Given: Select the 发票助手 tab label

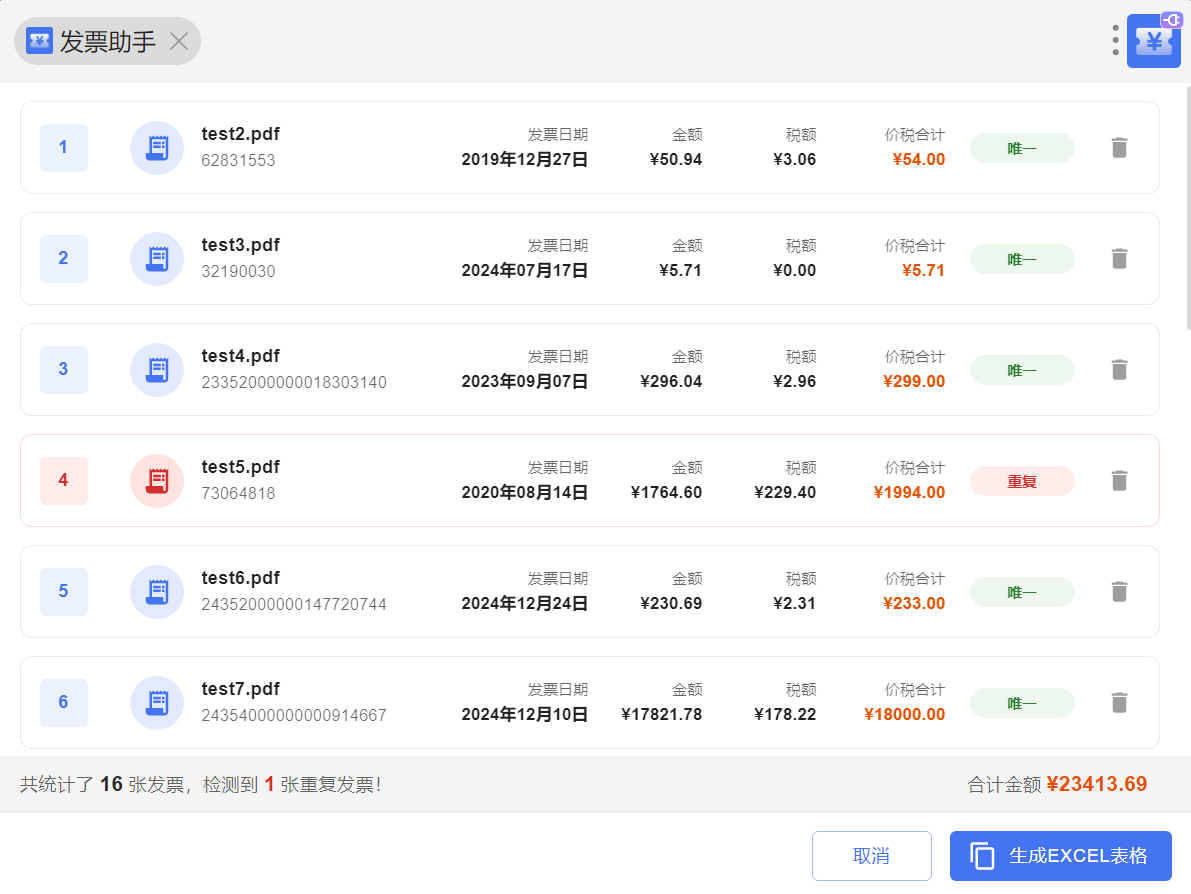Looking at the screenshot, I should 107,41.
